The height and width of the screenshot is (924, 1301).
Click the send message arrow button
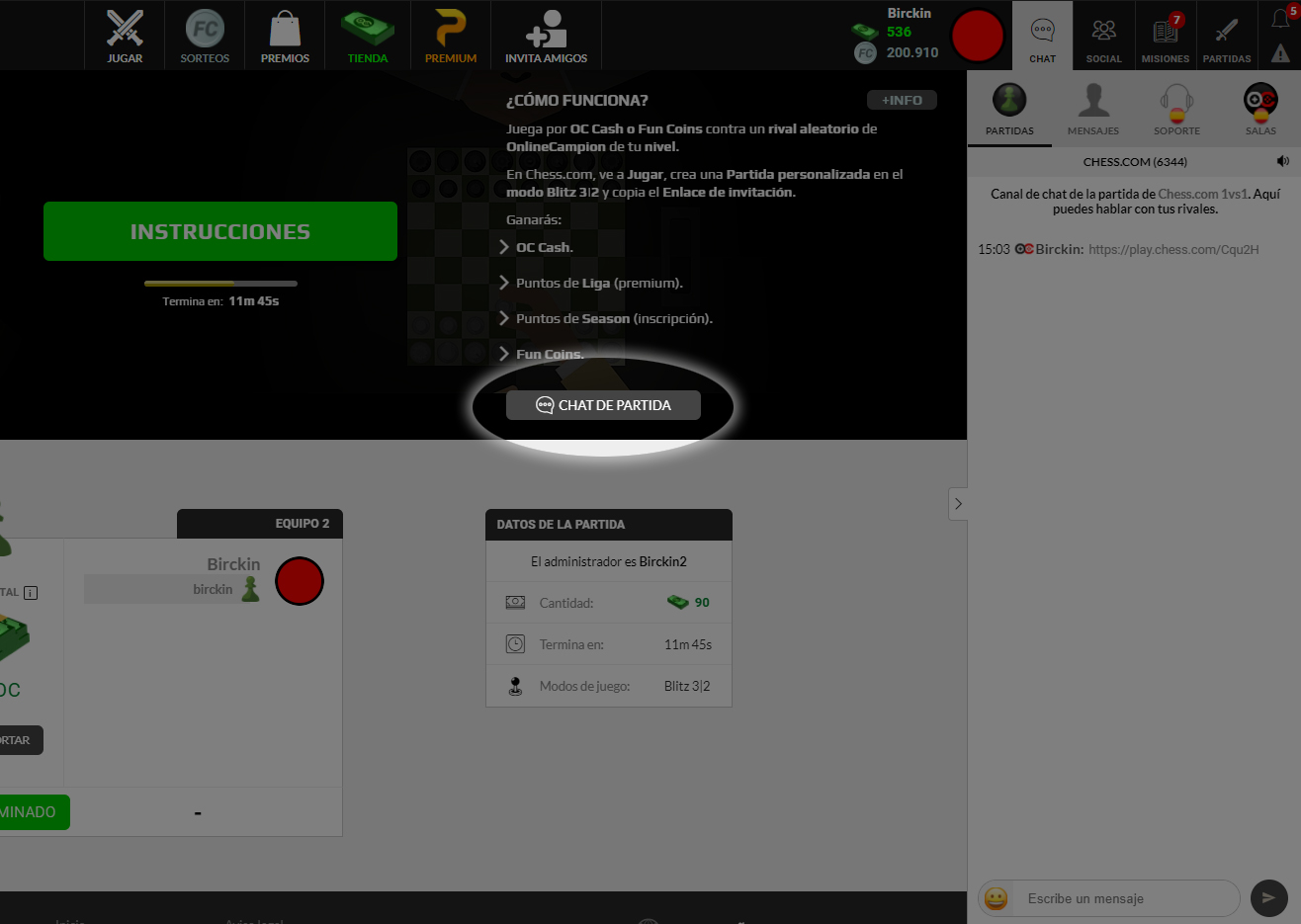tap(1268, 898)
